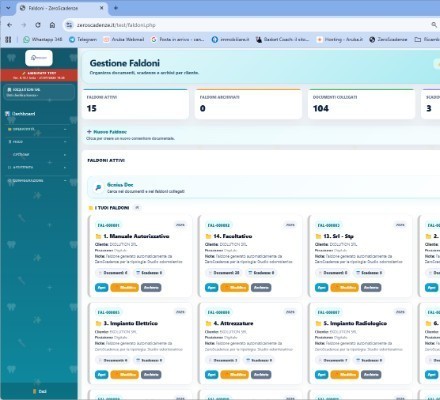The image size is (440, 400).
Task: Click Apri on Impianto Radiologico card
Action: pyautogui.click(x=321, y=375)
